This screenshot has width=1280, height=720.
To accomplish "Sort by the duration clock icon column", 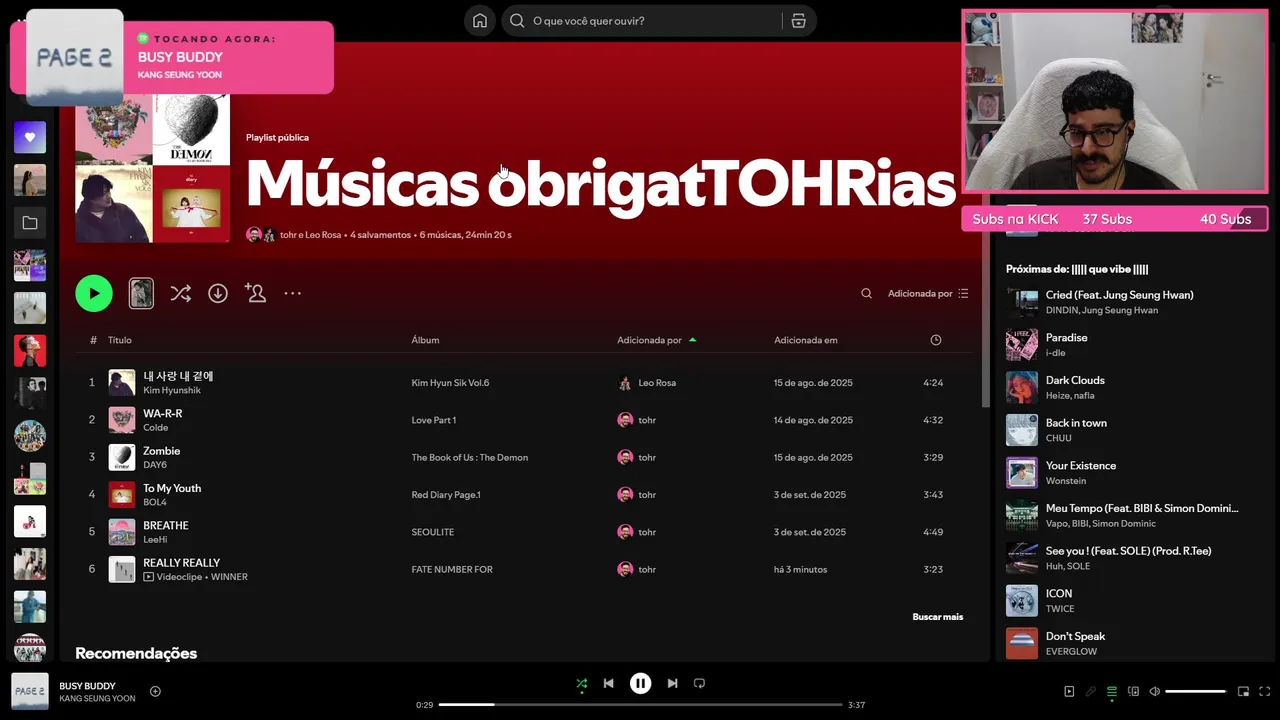I will [x=936, y=340].
